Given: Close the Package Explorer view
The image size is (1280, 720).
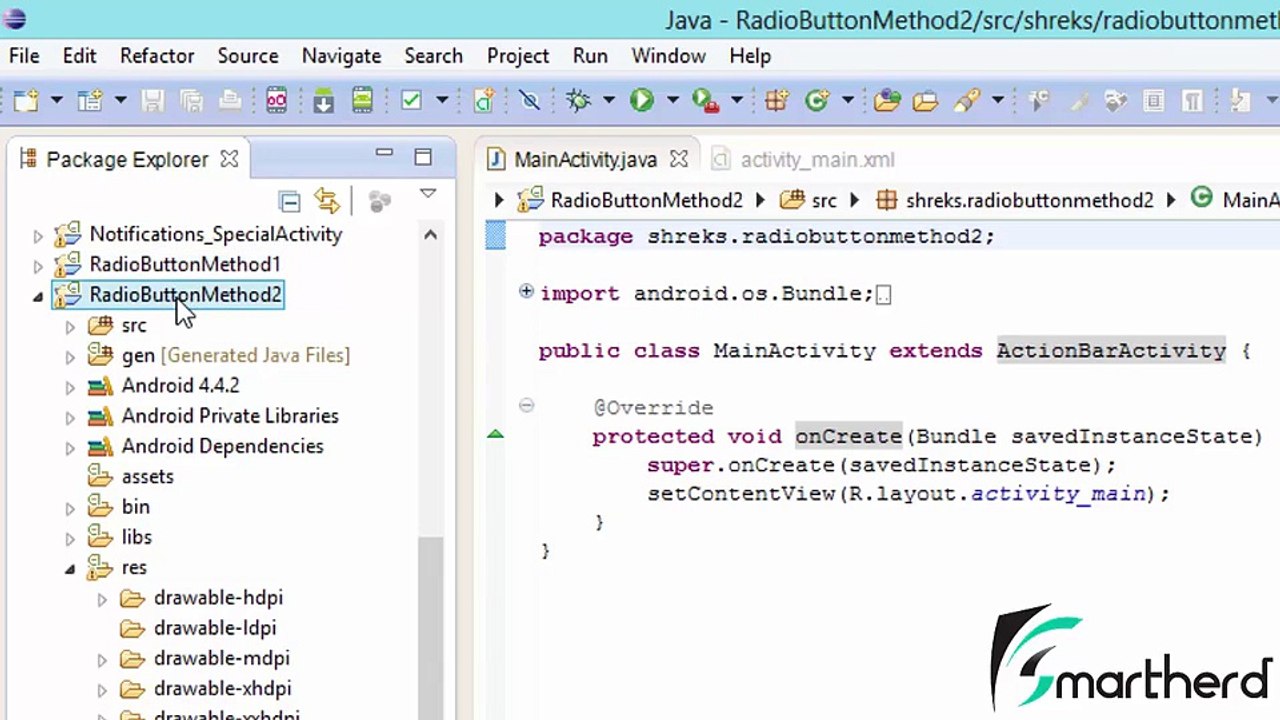Looking at the screenshot, I should click(x=229, y=159).
